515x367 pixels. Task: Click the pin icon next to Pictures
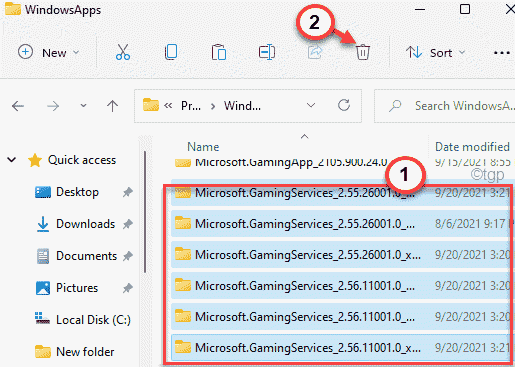[x=127, y=288]
